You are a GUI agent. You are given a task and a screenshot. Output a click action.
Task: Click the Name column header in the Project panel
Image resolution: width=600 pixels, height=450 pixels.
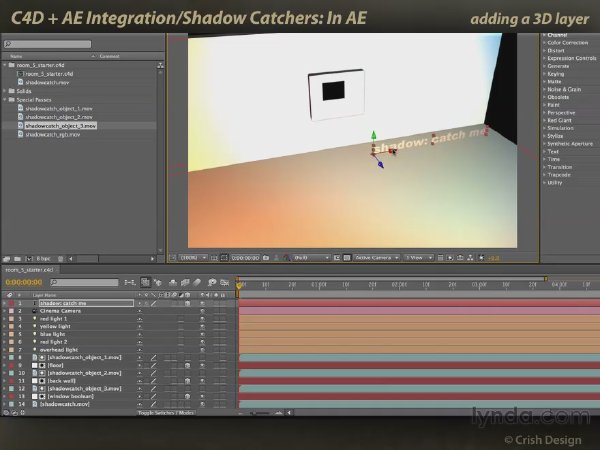click(16, 56)
